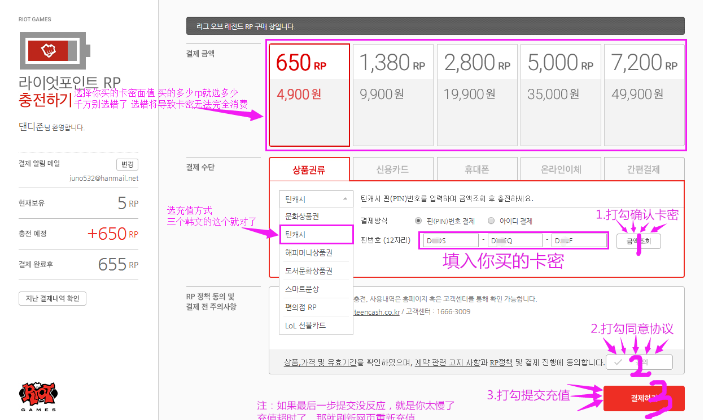
Task: Open the 상품,가격 및 유효기간 link
Action: point(320,362)
